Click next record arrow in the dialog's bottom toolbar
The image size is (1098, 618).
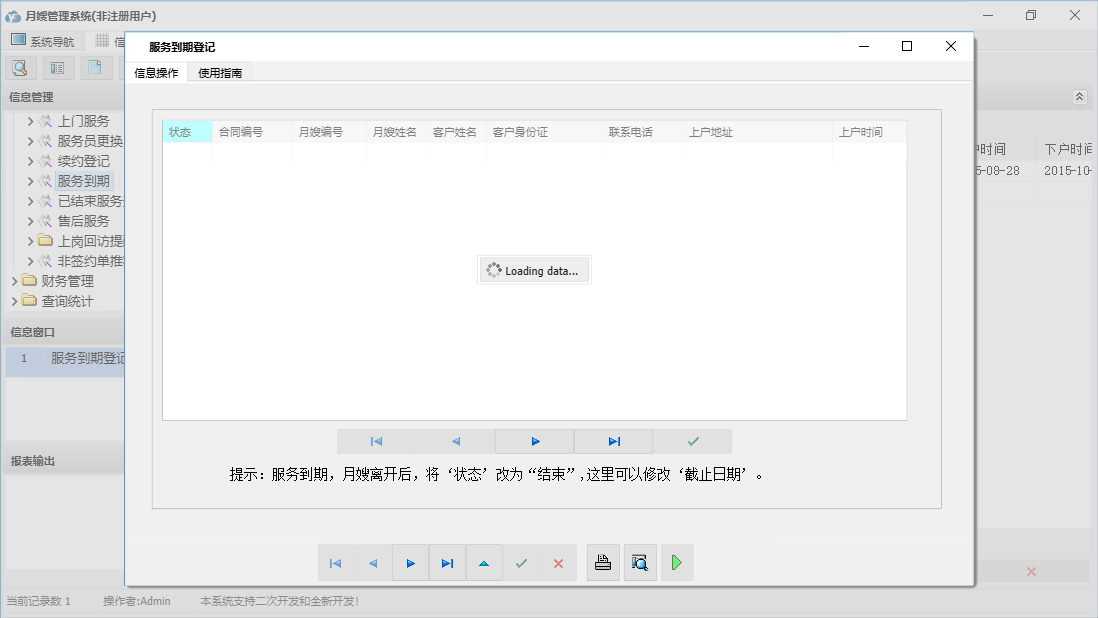410,563
